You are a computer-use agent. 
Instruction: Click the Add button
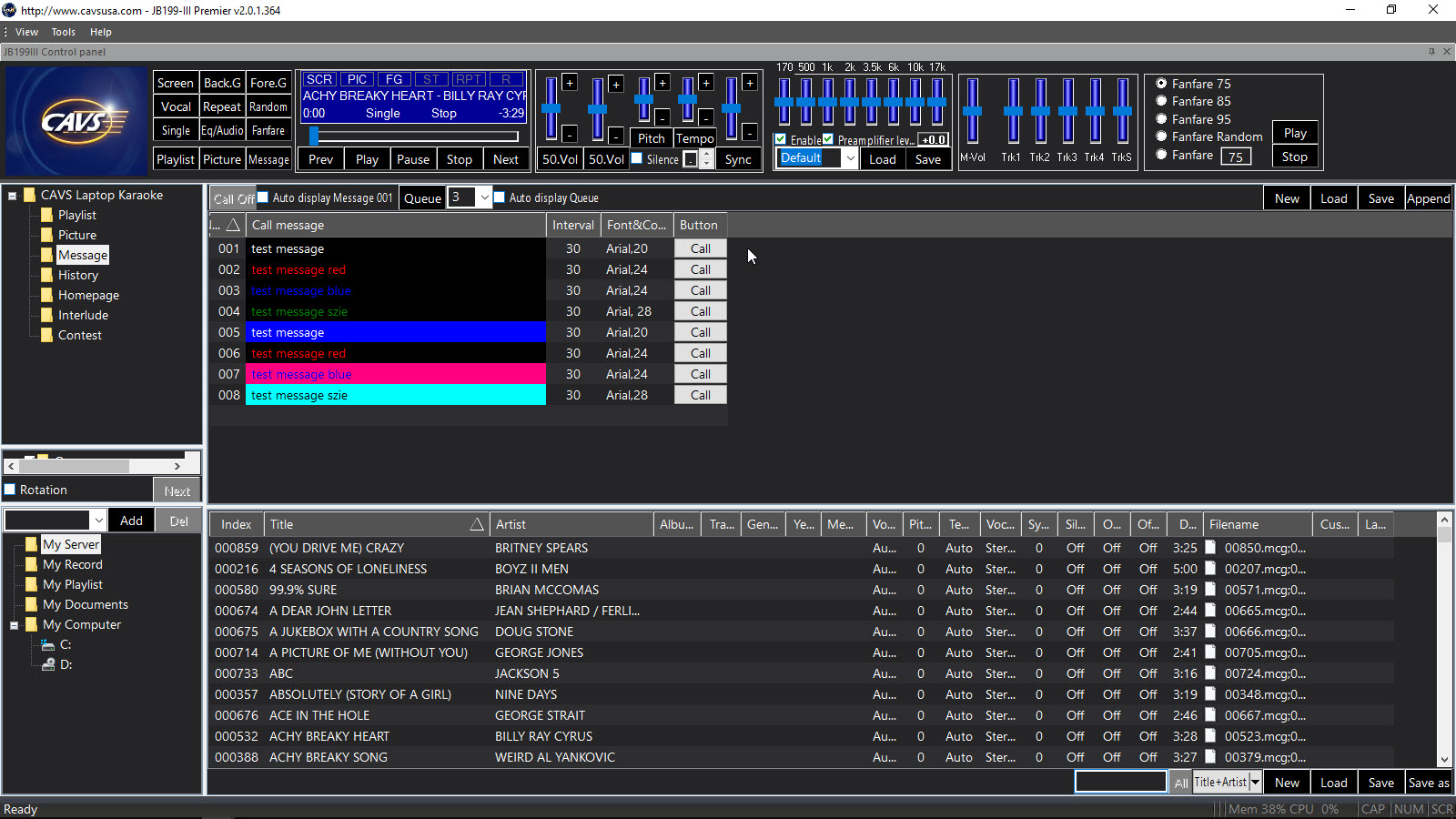pos(131,521)
